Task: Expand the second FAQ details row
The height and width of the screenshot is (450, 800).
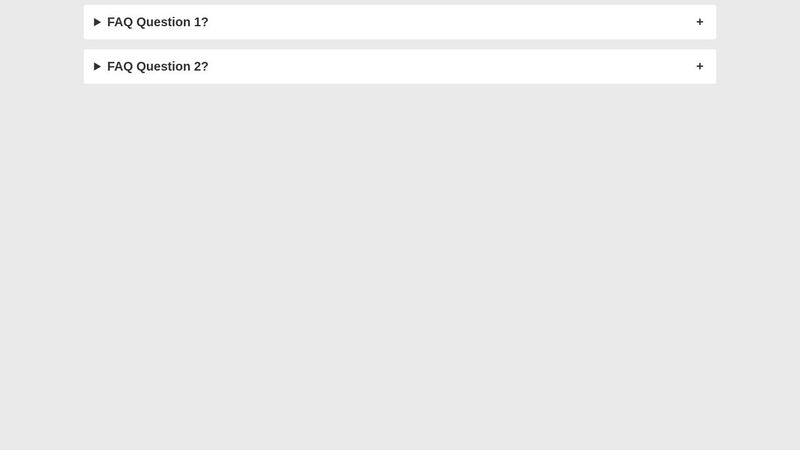Action: pos(399,66)
